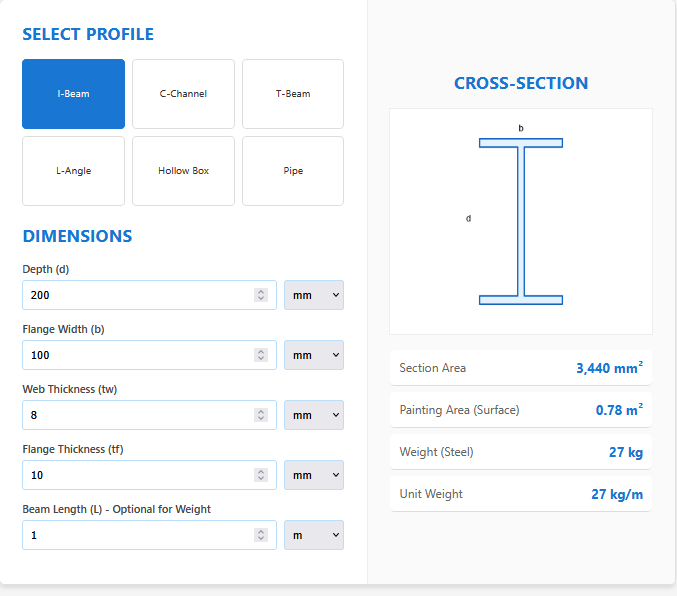This screenshot has height=596, width=677.
Task: Click the Flange Thickness spinner arrows
Action: 261,475
